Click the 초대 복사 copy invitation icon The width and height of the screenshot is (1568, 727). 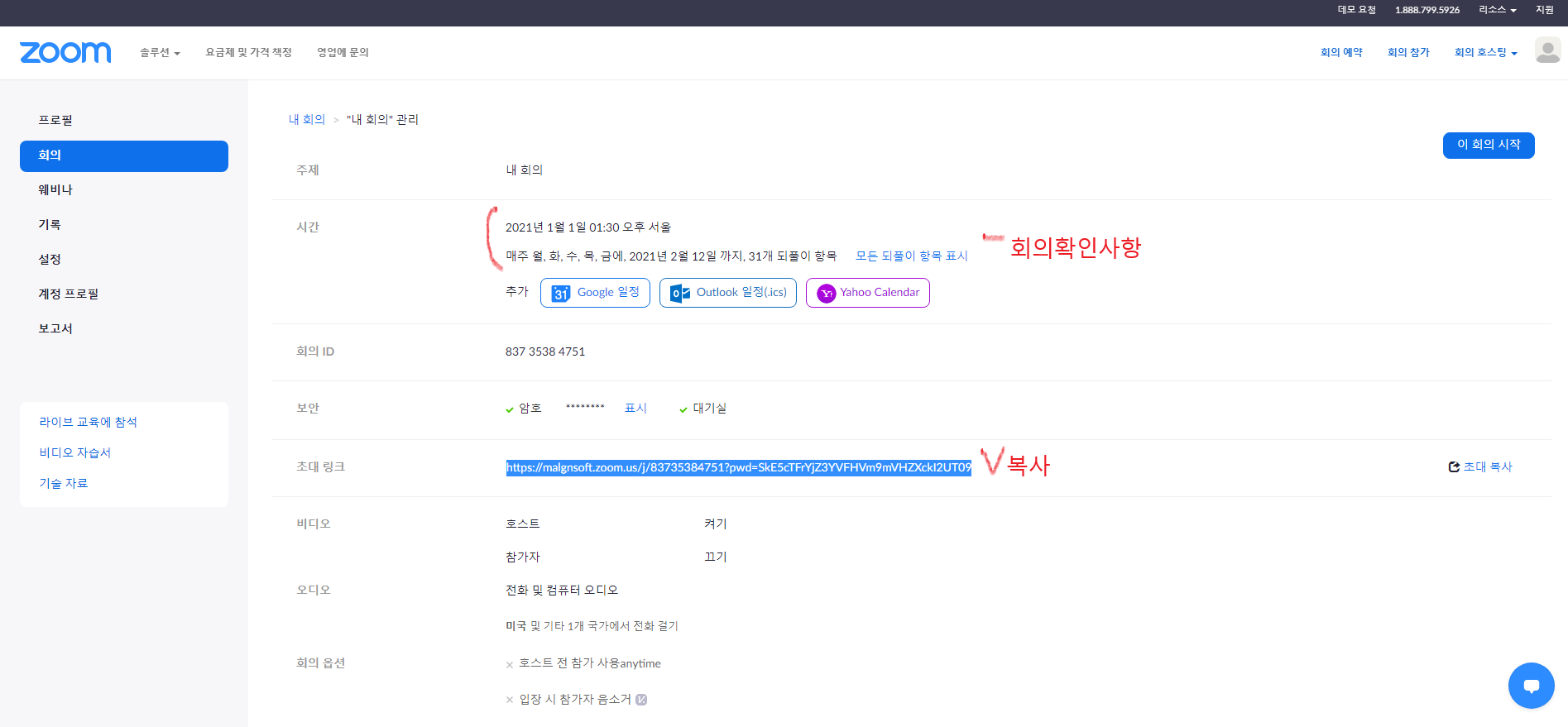(x=1454, y=467)
